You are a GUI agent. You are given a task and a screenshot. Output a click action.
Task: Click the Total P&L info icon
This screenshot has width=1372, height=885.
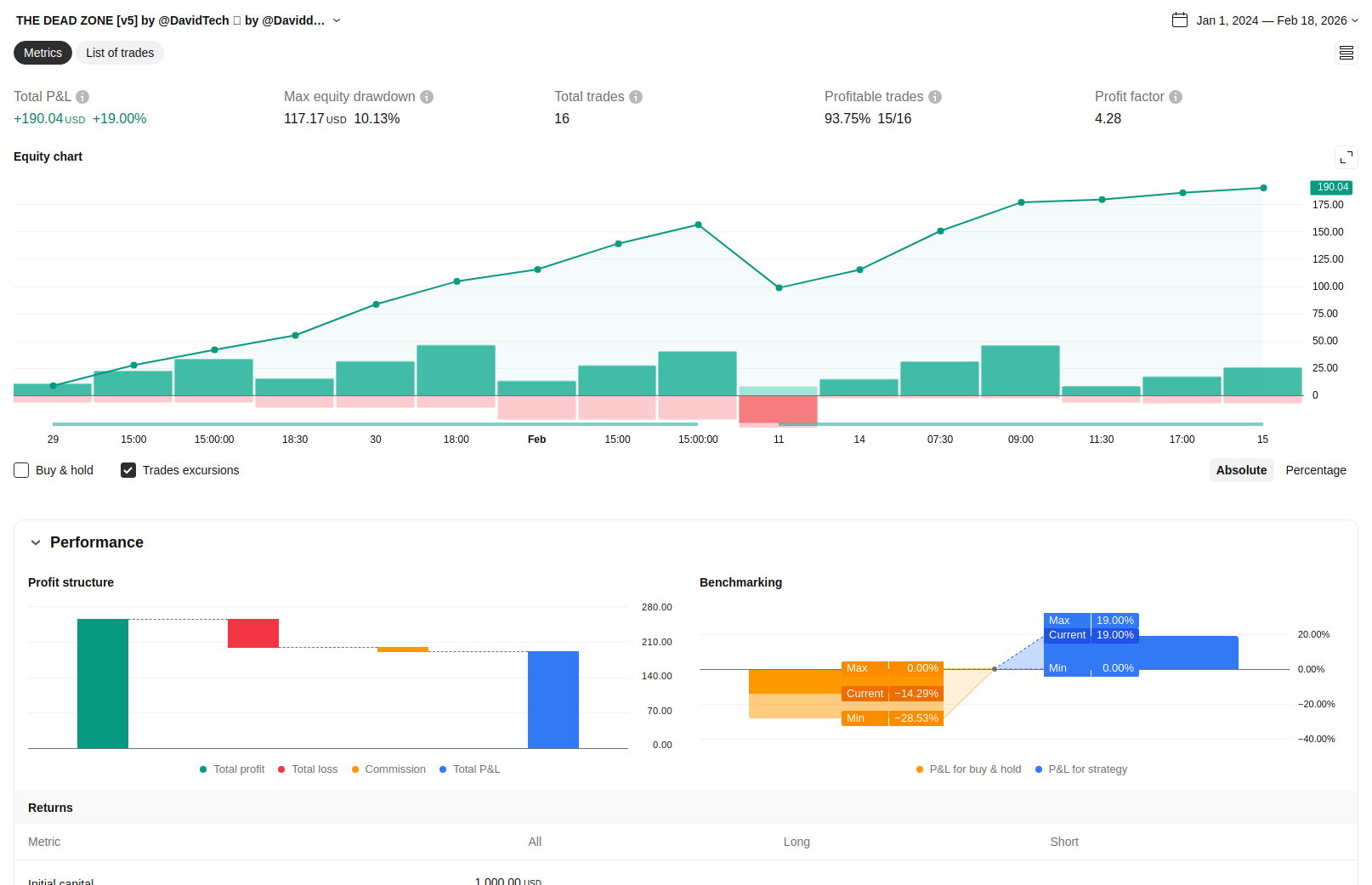pos(82,97)
